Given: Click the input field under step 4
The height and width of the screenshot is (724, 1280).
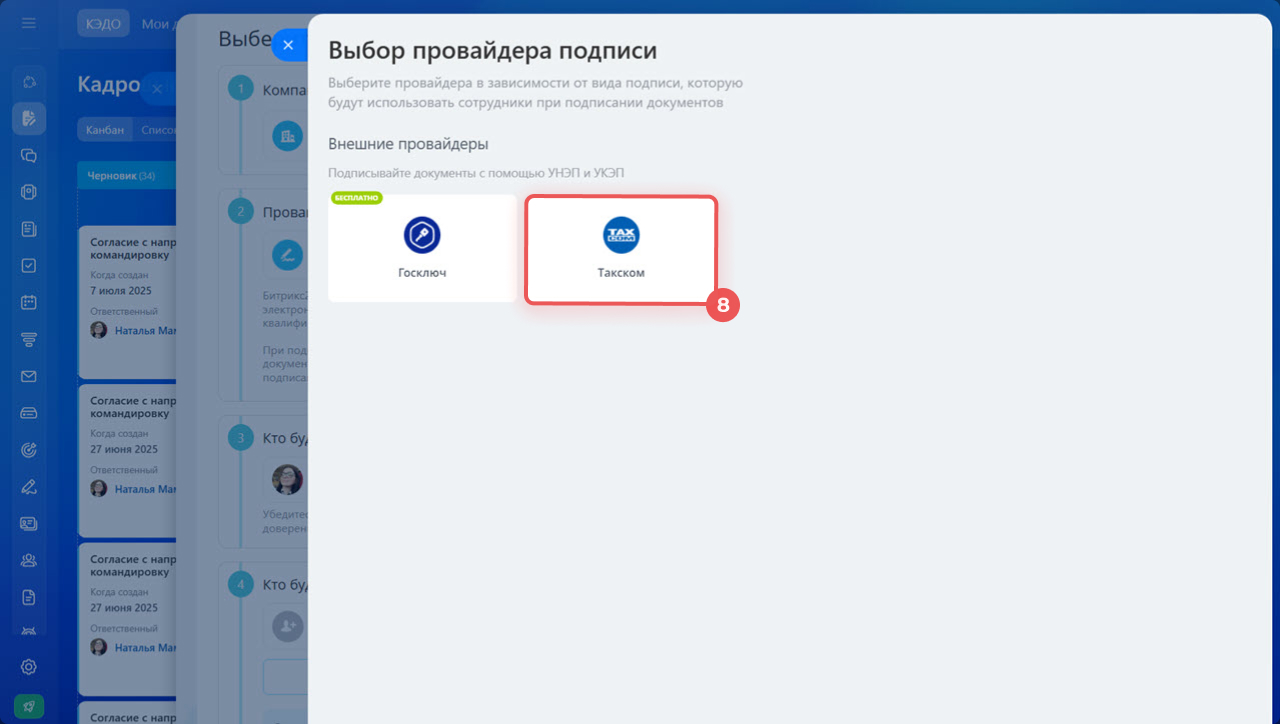Looking at the screenshot, I should [285, 677].
